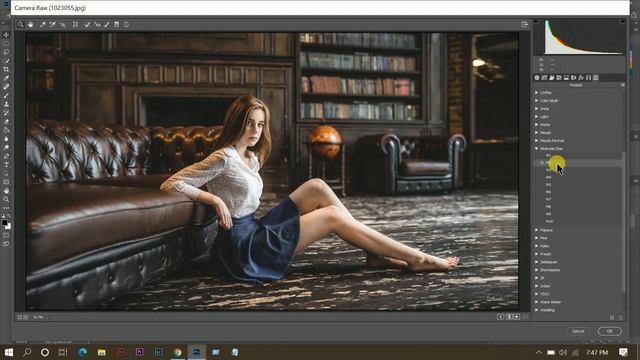
Task: Expand the VSCO preset group
Action: point(537,294)
